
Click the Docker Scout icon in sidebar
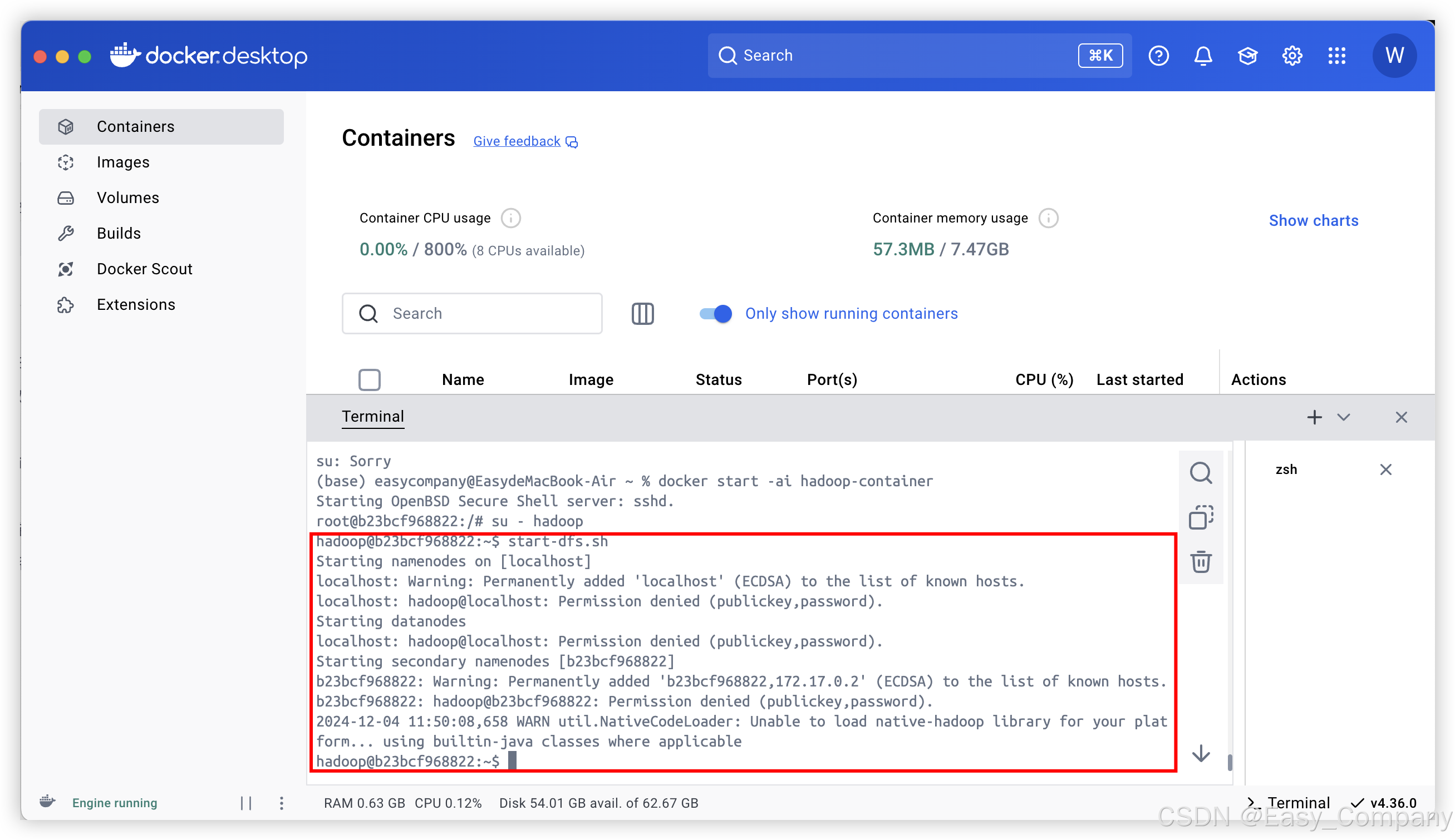pos(66,269)
